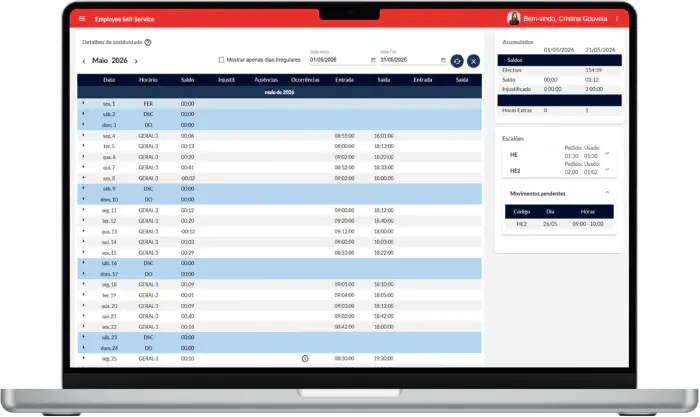The height and width of the screenshot is (417, 700).
Task: Select the HE2 pending movement row
Action: coord(559,224)
